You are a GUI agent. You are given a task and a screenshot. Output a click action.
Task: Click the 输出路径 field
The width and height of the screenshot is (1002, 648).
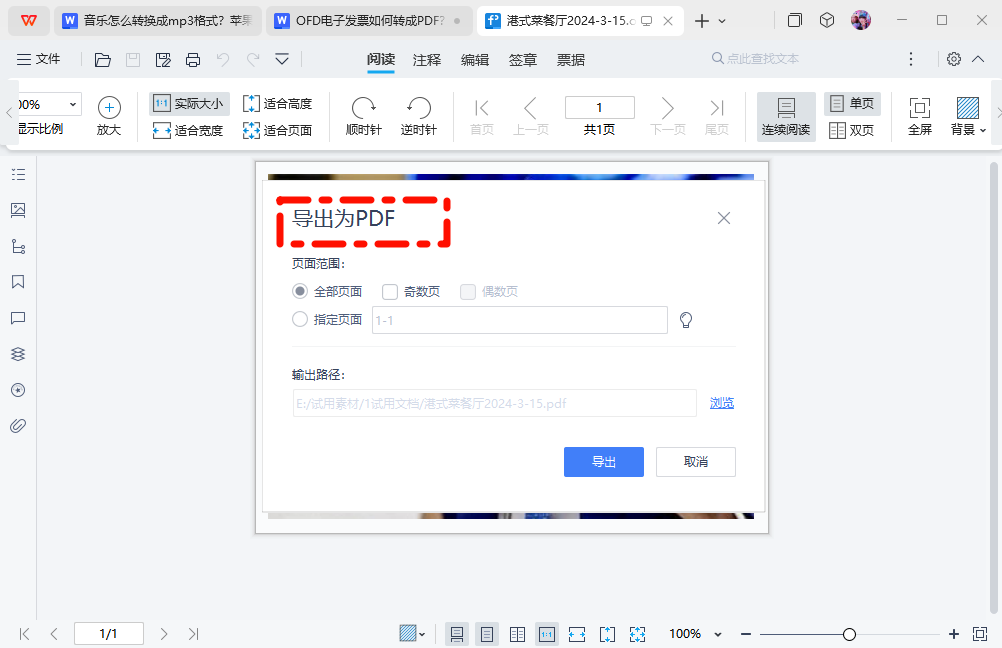495,403
